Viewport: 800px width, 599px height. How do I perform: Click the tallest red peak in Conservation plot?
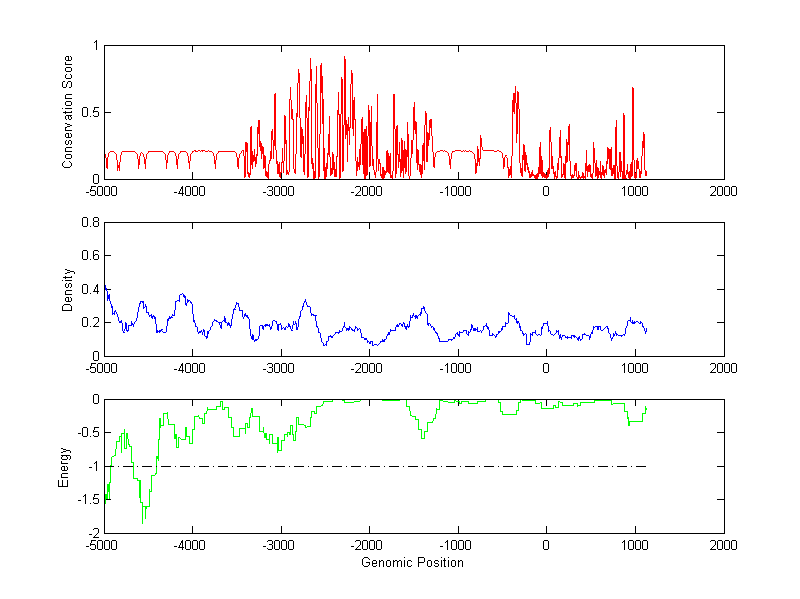[x=345, y=60]
